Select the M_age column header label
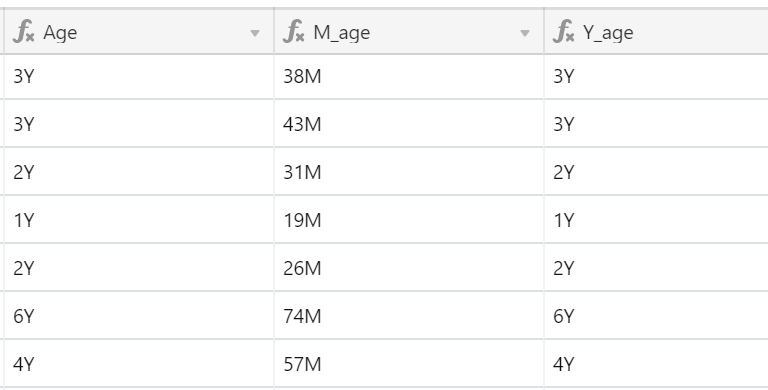 pyautogui.click(x=341, y=33)
